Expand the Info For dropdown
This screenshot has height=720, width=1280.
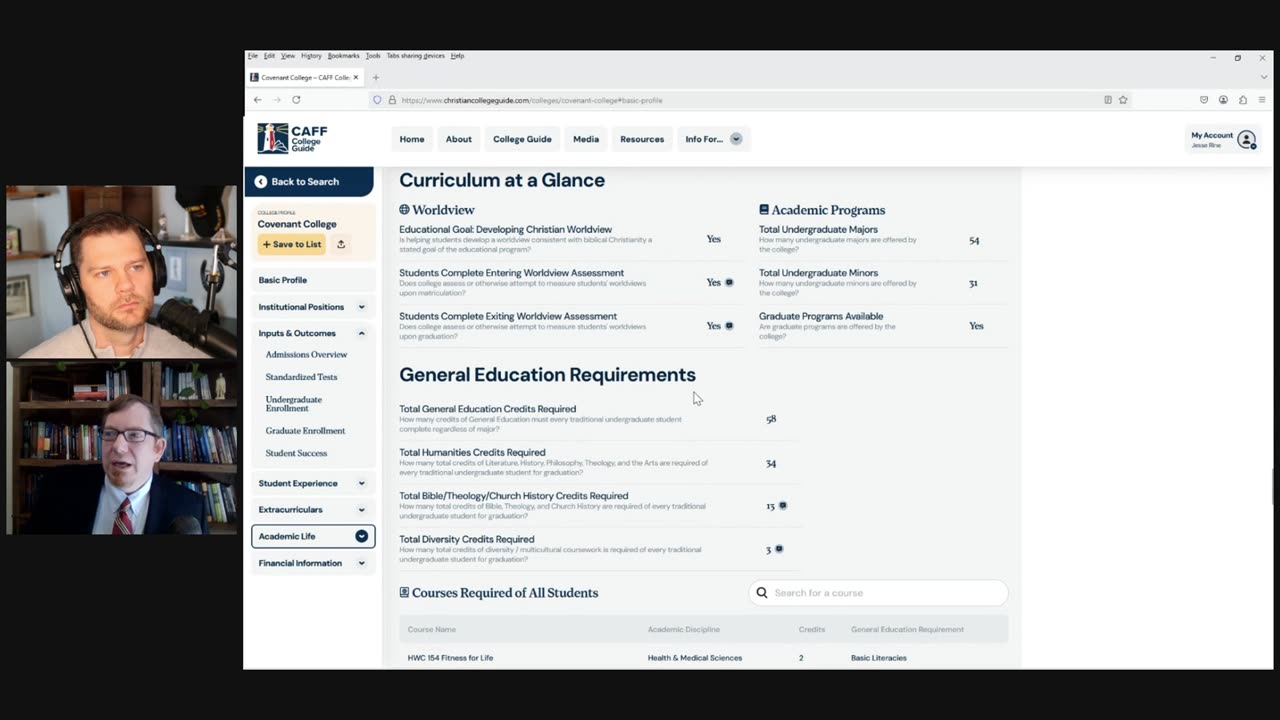click(736, 139)
